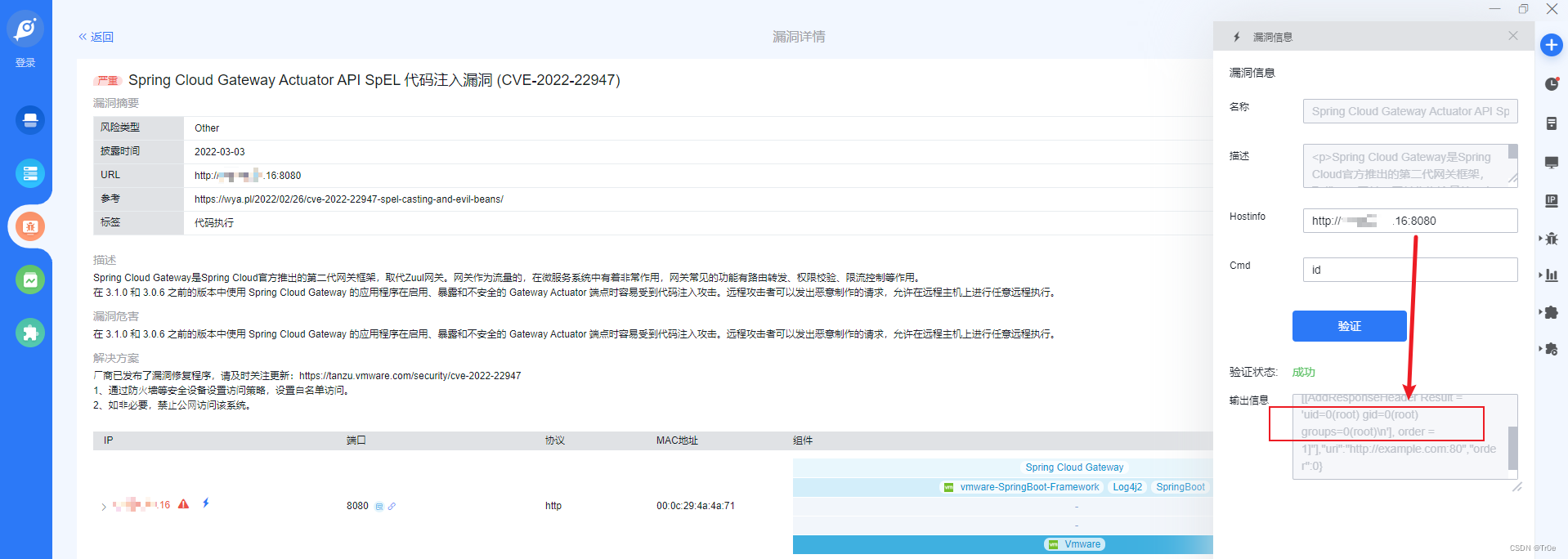
Task: Expand the puzzle plugin icon on the right rail
Action: (x=1550, y=312)
